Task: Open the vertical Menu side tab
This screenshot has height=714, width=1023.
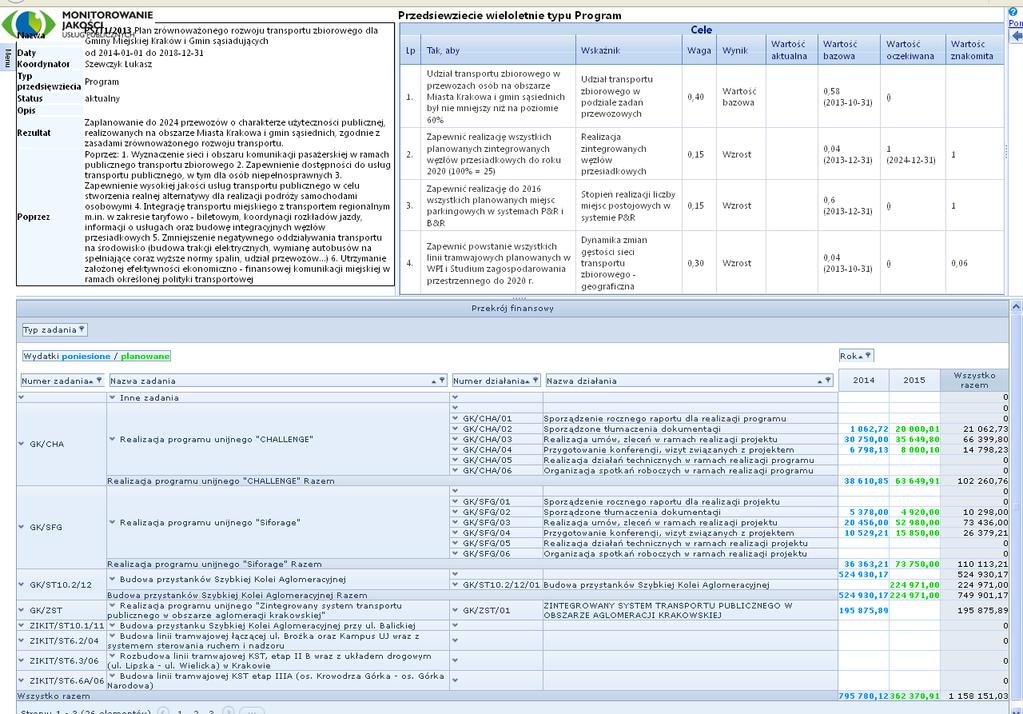Action: [x=8, y=57]
